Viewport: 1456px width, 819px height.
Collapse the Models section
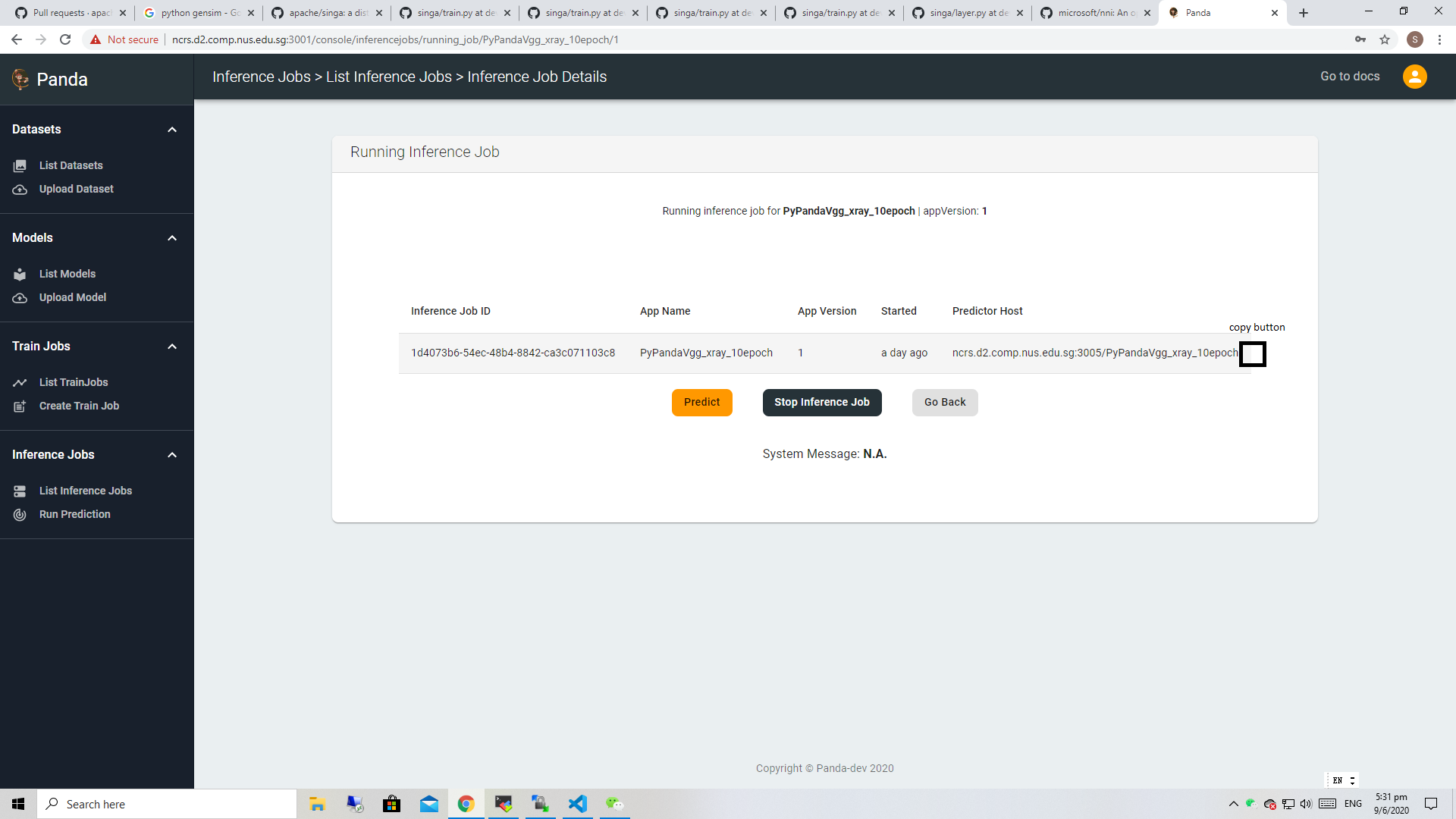pos(172,237)
